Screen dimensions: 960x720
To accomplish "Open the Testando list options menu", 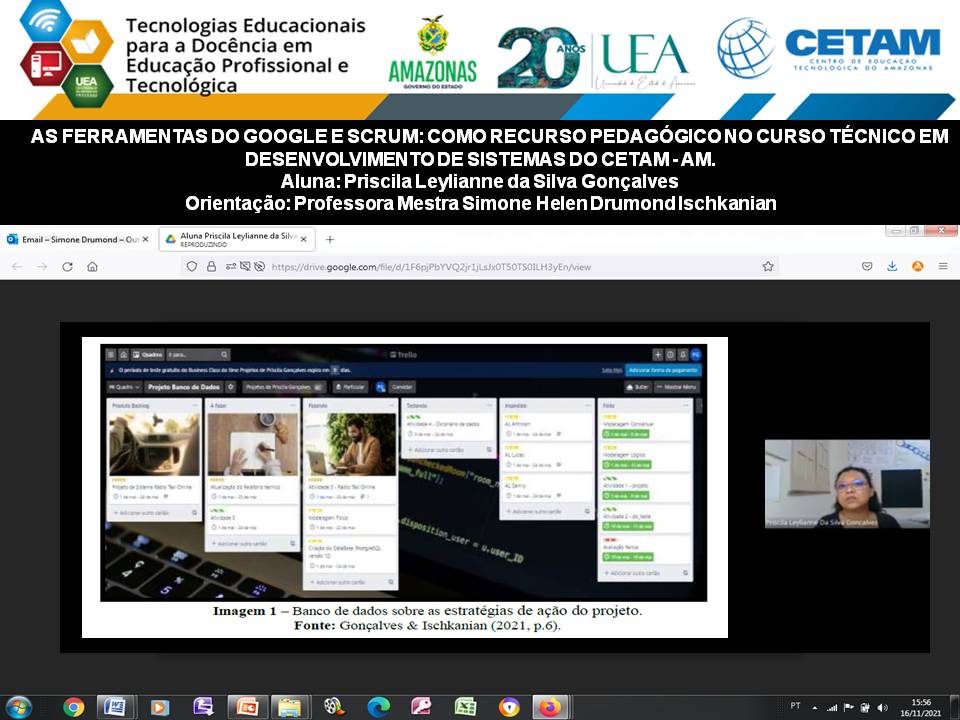I will click(489, 405).
